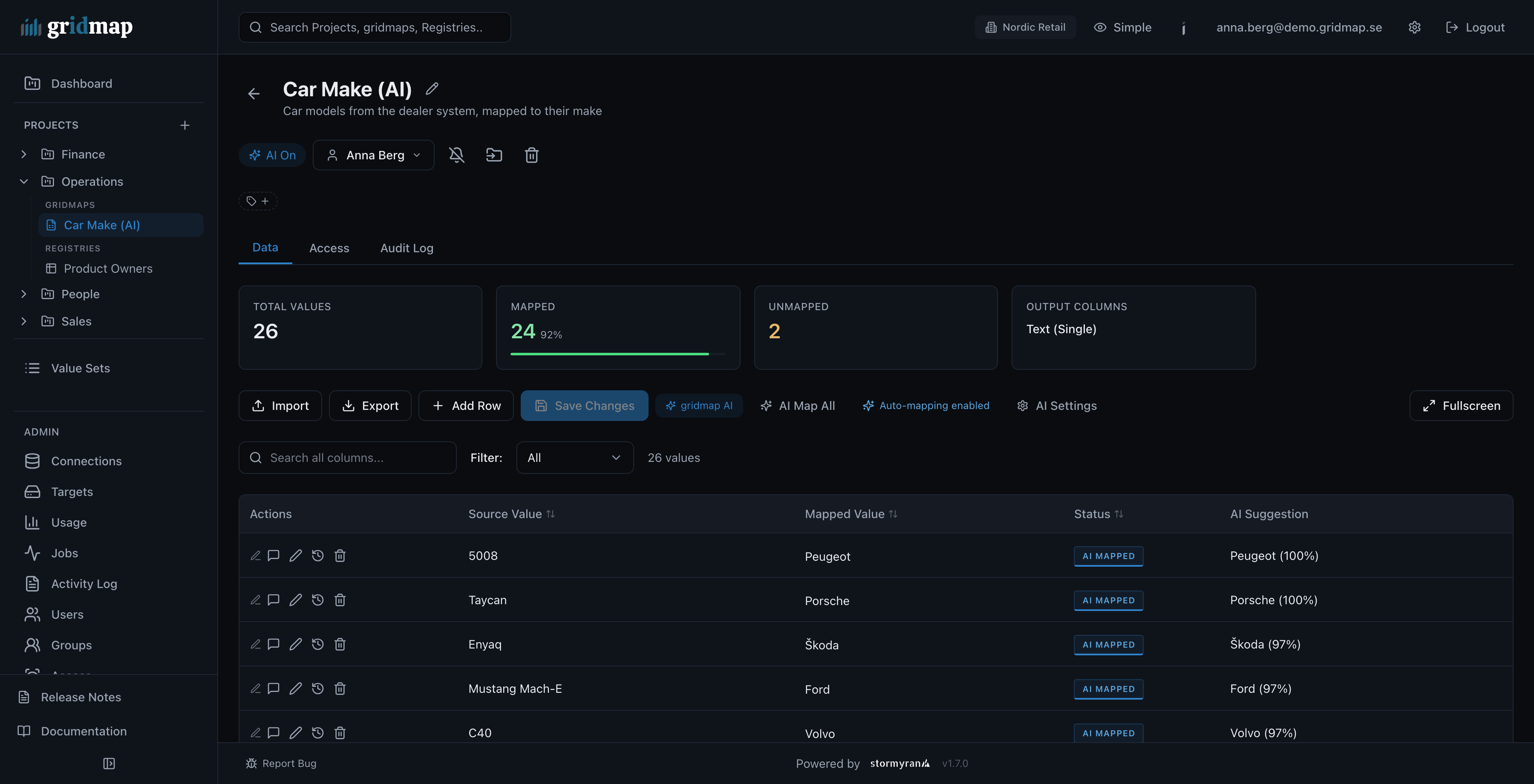
Task: Click the Import button
Action: click(280, 406)
